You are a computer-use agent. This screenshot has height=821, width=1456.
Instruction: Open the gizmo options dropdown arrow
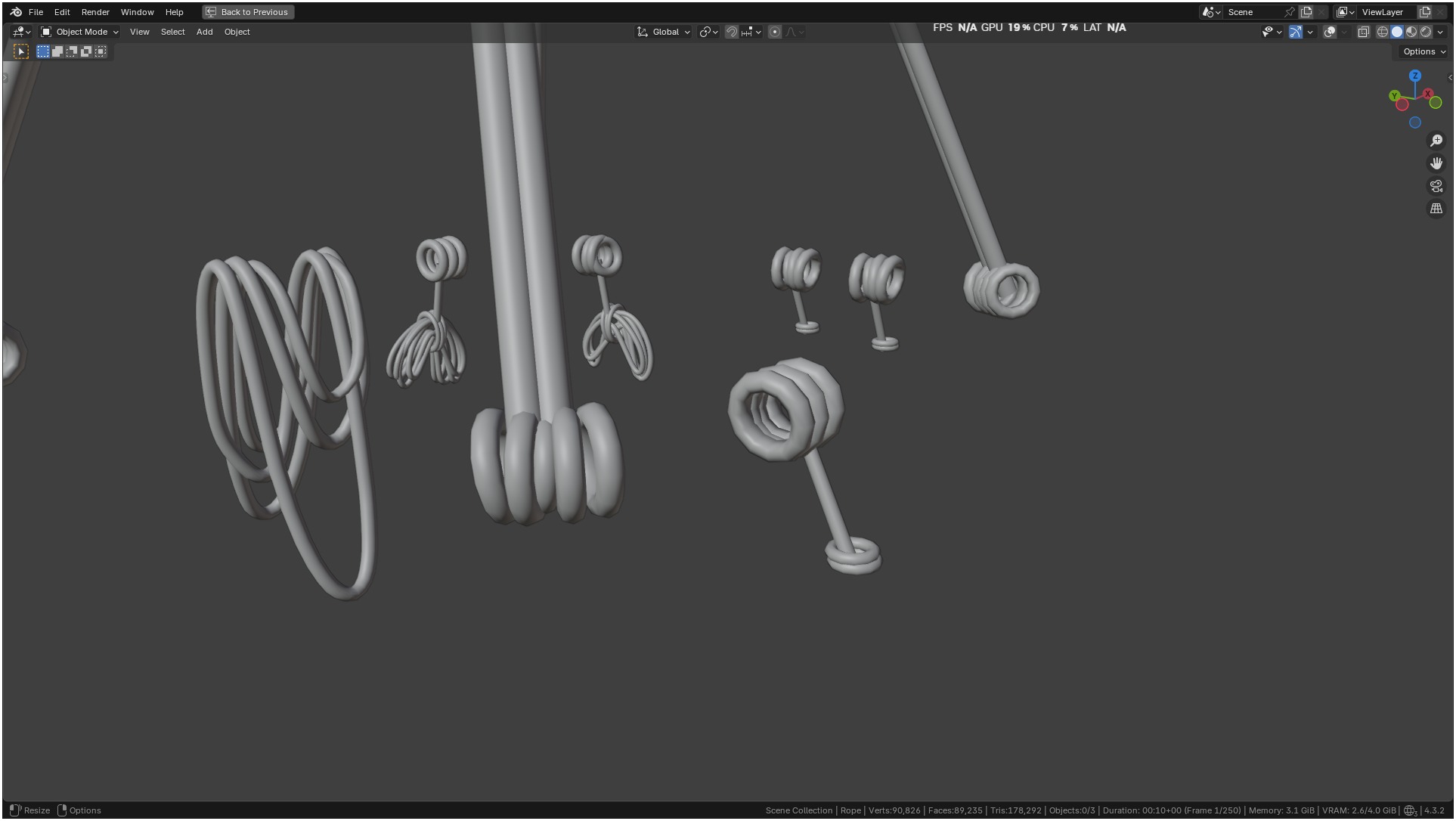pos(1310,32)
